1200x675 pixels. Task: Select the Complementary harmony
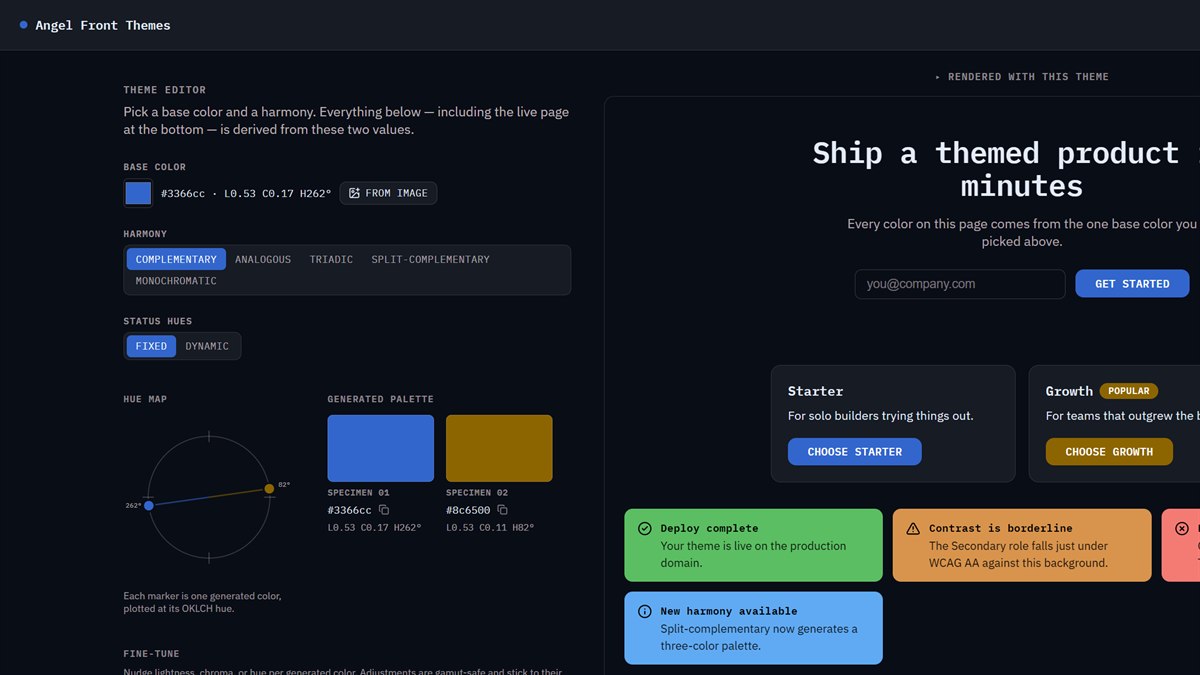point(176,259)
